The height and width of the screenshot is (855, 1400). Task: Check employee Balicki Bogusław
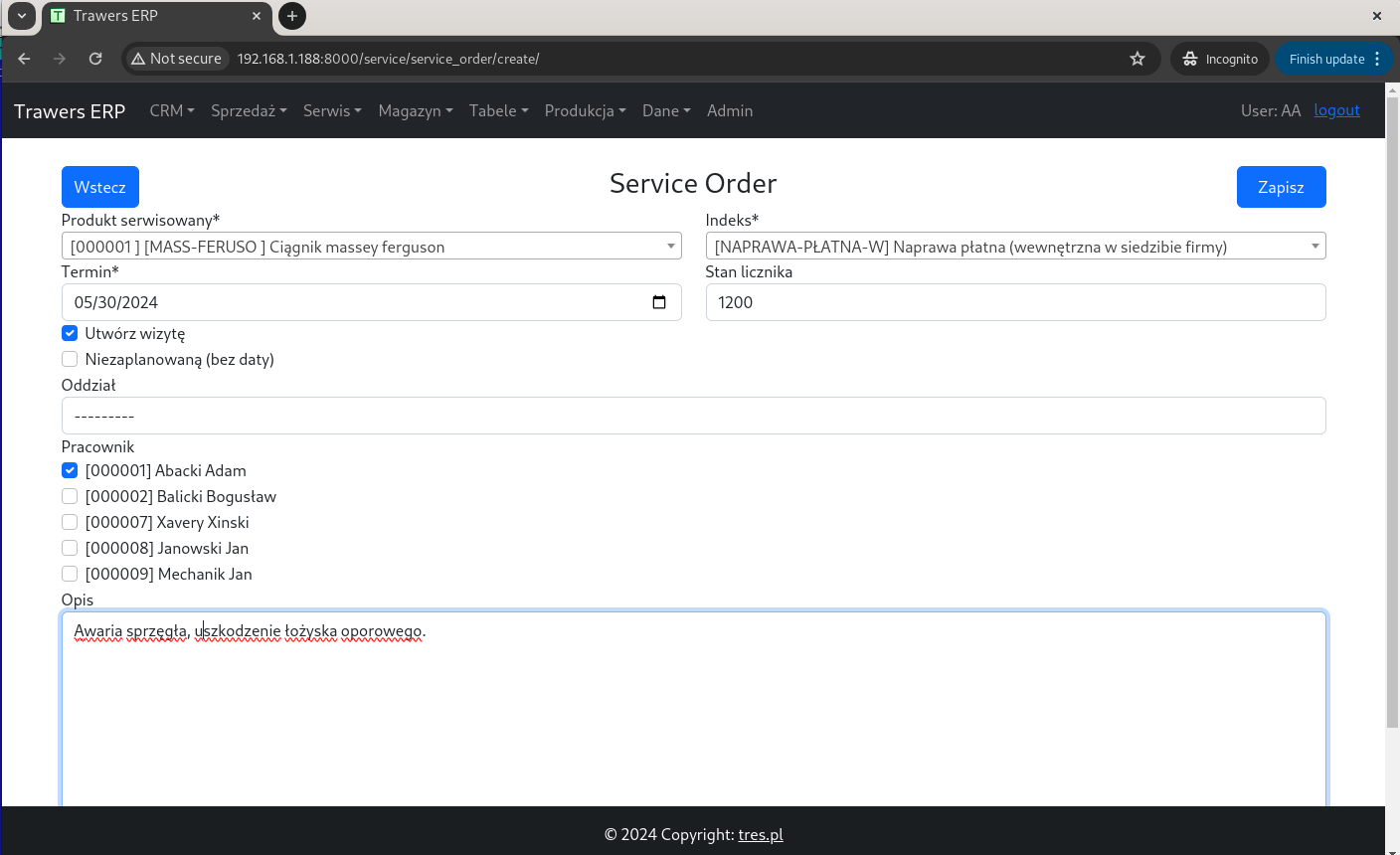coord(70,496)
